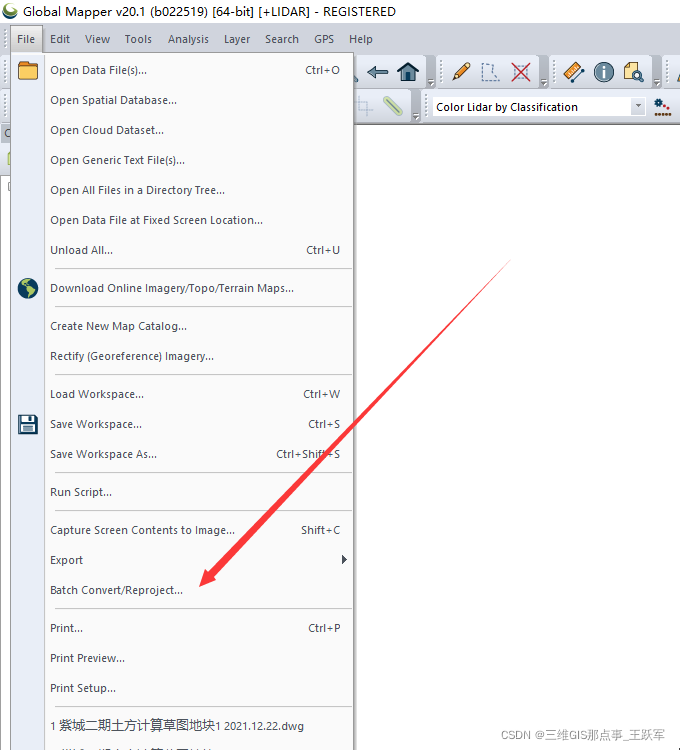
Task: Select the pencil Digitizer tool
Action: [461, 72]
